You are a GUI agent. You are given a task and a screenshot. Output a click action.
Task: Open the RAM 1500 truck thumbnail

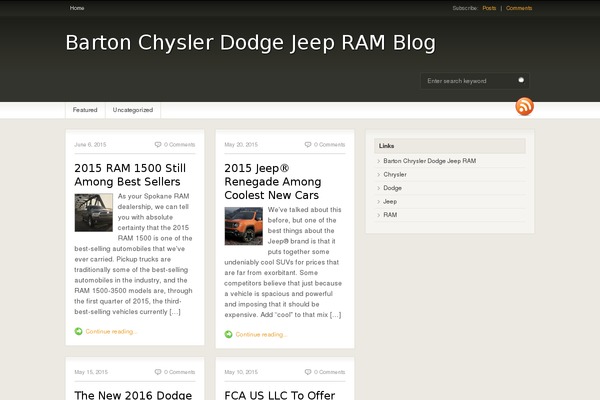(94, 212)
